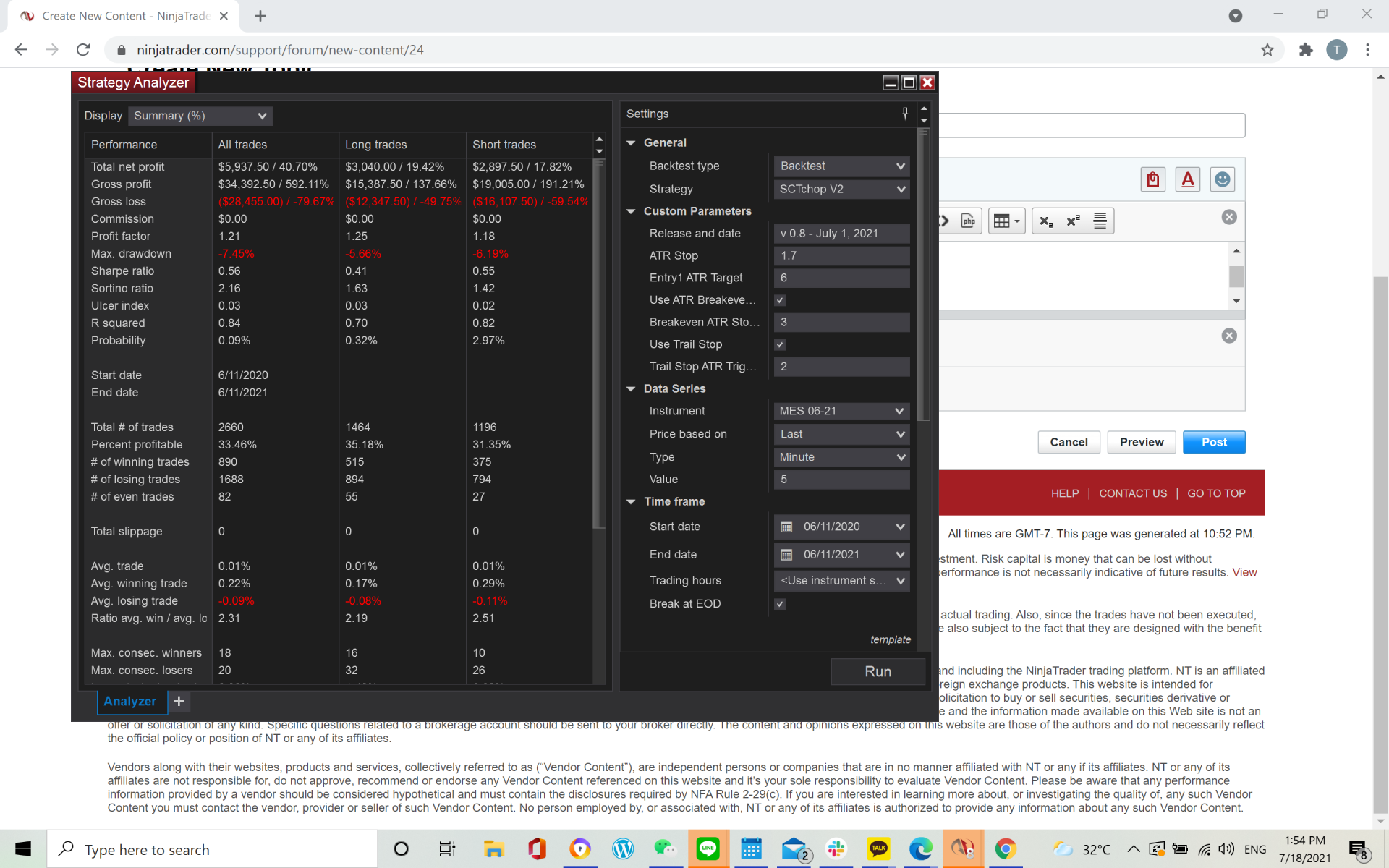The image size is (1389, 868).
Task: Insert horizontal rule icon
Action: point(1100,221)
